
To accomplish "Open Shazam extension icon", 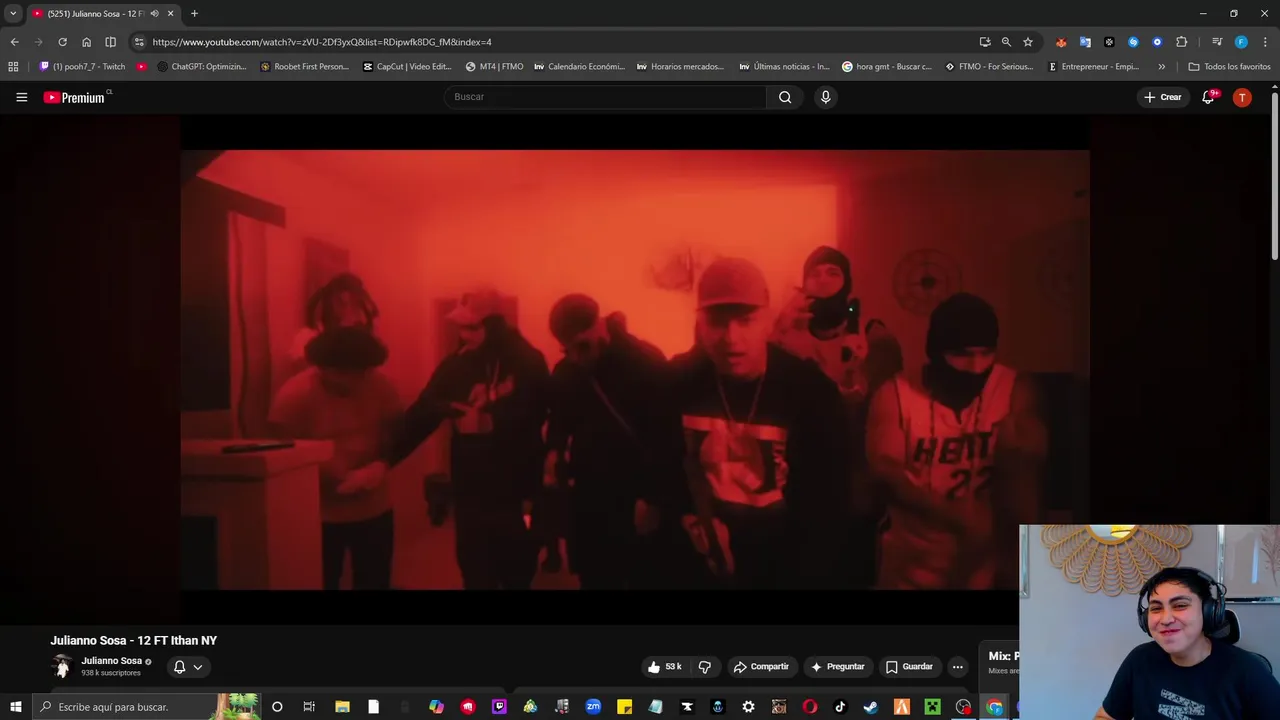I will click(1133, 42).
